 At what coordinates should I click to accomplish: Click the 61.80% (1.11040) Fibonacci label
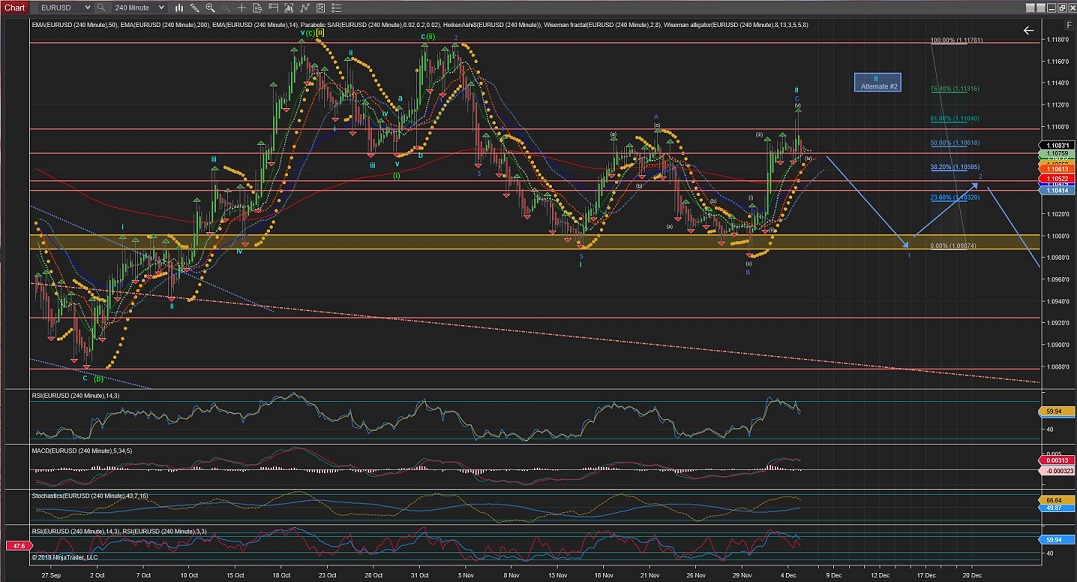click(955, 118)
